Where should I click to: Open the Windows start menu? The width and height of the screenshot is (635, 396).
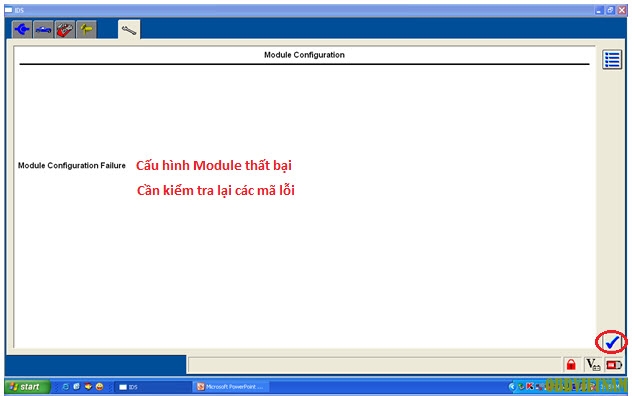point(28,387)
